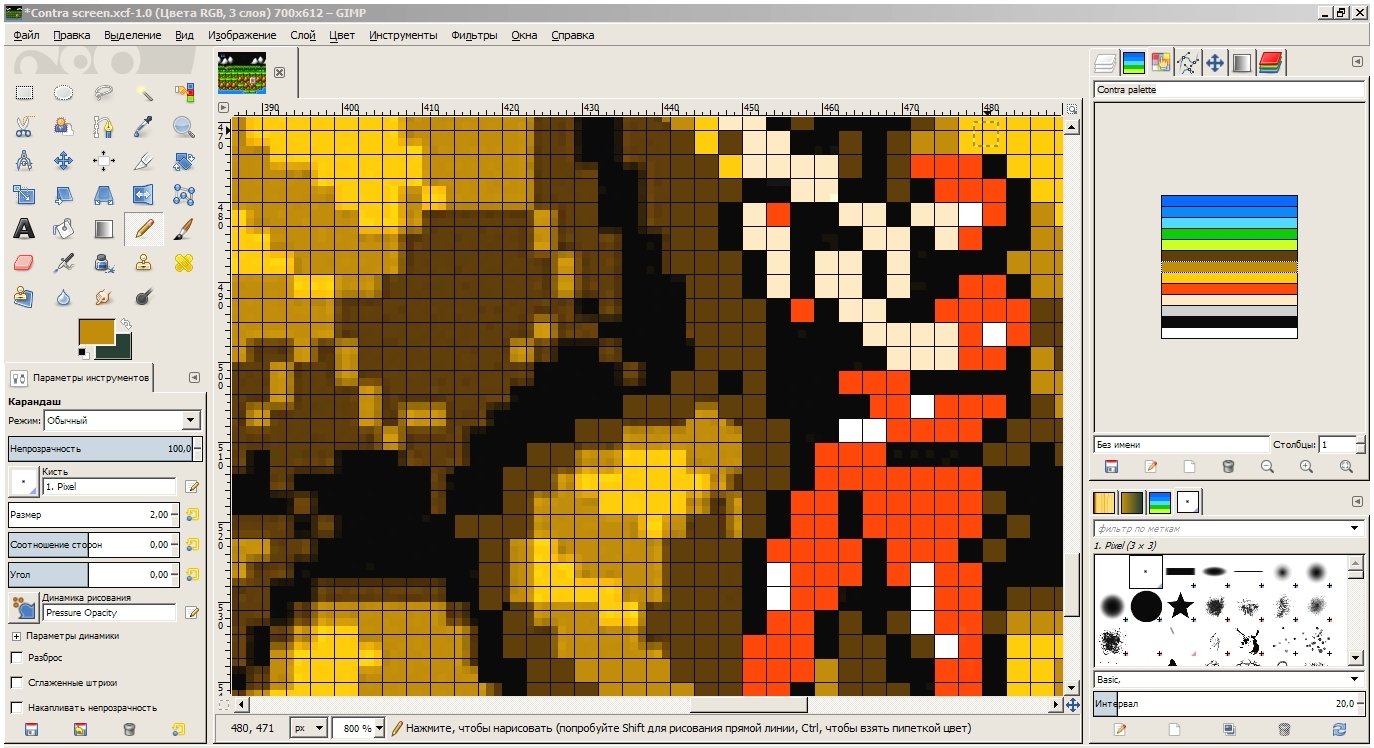The image size is (1374, 748).
Task: Enable the Разброс checkbox
Action: pyautogui.click(x=16, y=658)
